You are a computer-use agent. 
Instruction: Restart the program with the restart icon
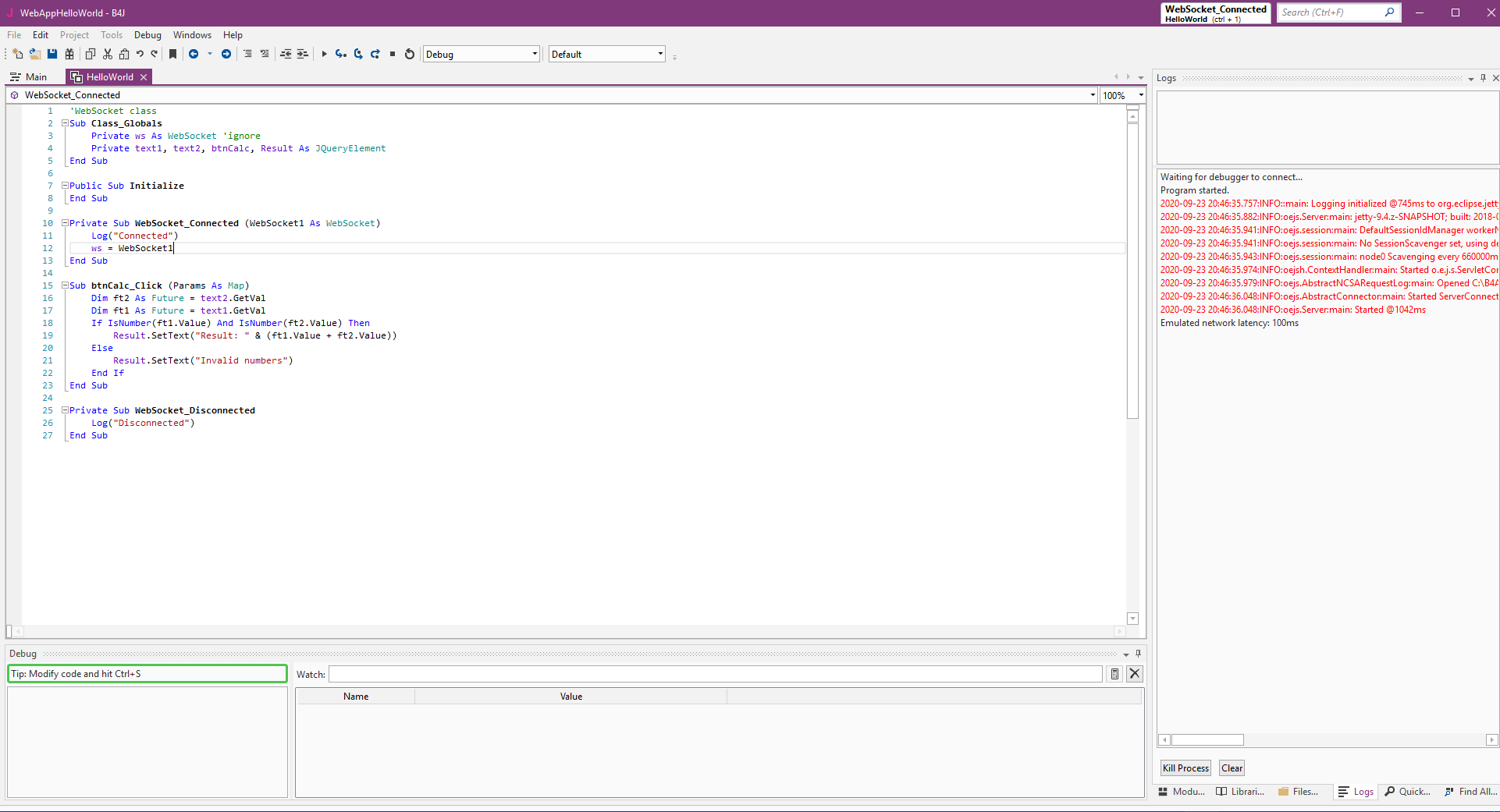(x=410, y=54)
